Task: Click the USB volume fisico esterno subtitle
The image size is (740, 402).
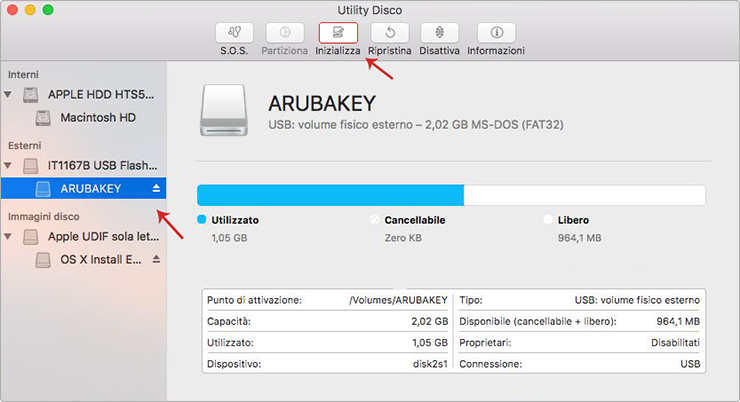Action: [416, 125]
